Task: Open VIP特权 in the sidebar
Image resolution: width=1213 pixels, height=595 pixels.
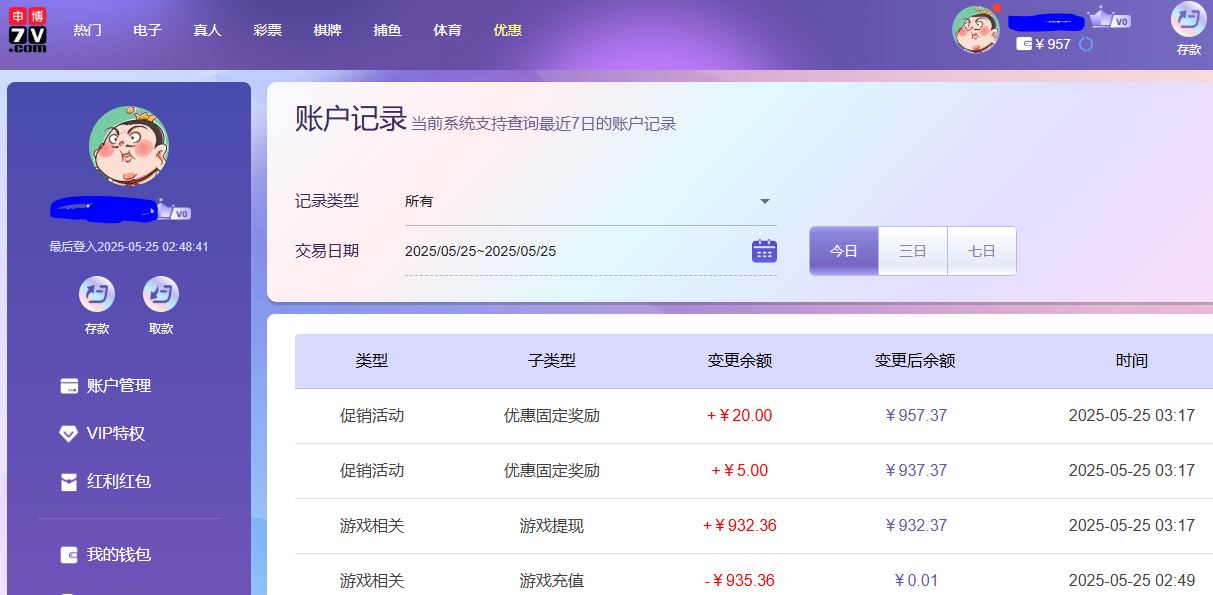Action: click(115, 434)
